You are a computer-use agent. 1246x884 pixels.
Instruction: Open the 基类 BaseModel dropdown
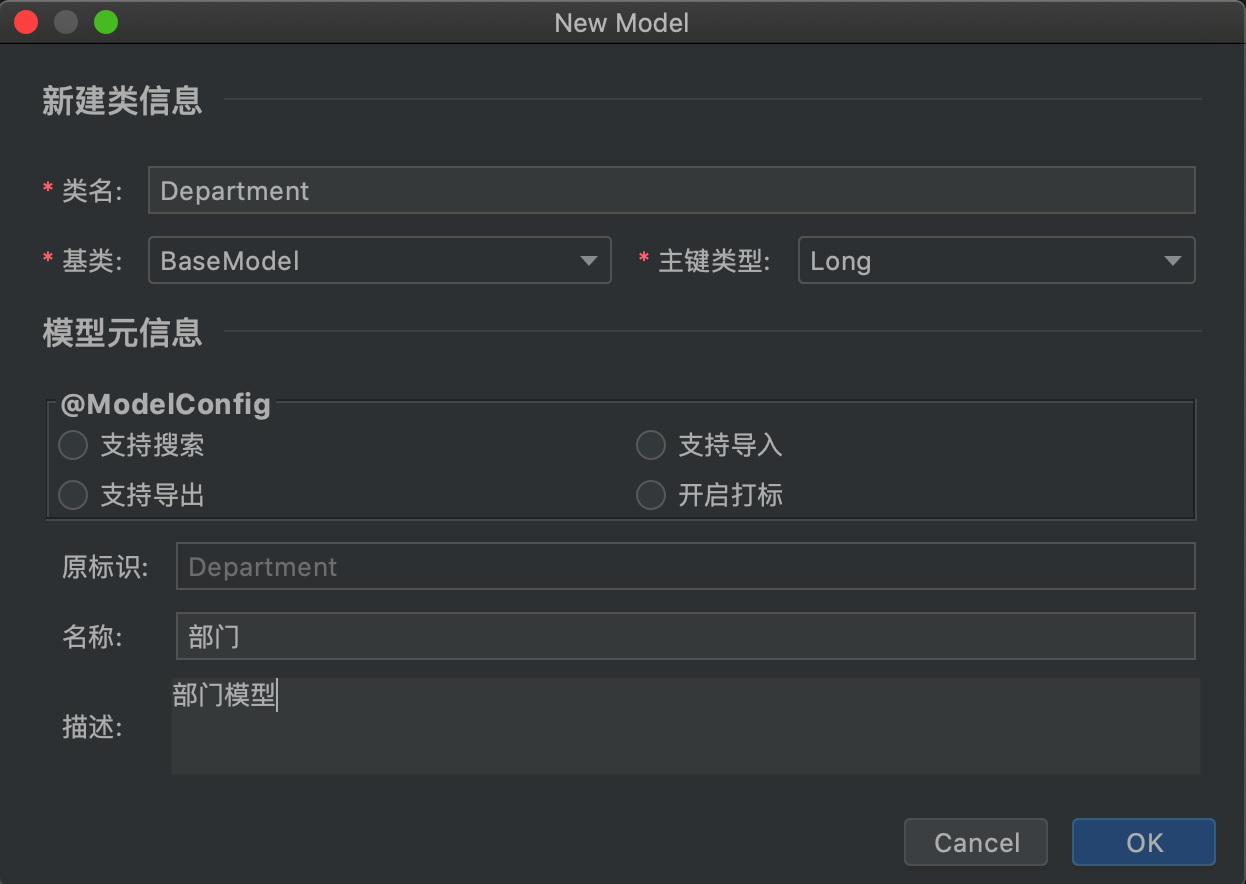(x=379, y=261)
